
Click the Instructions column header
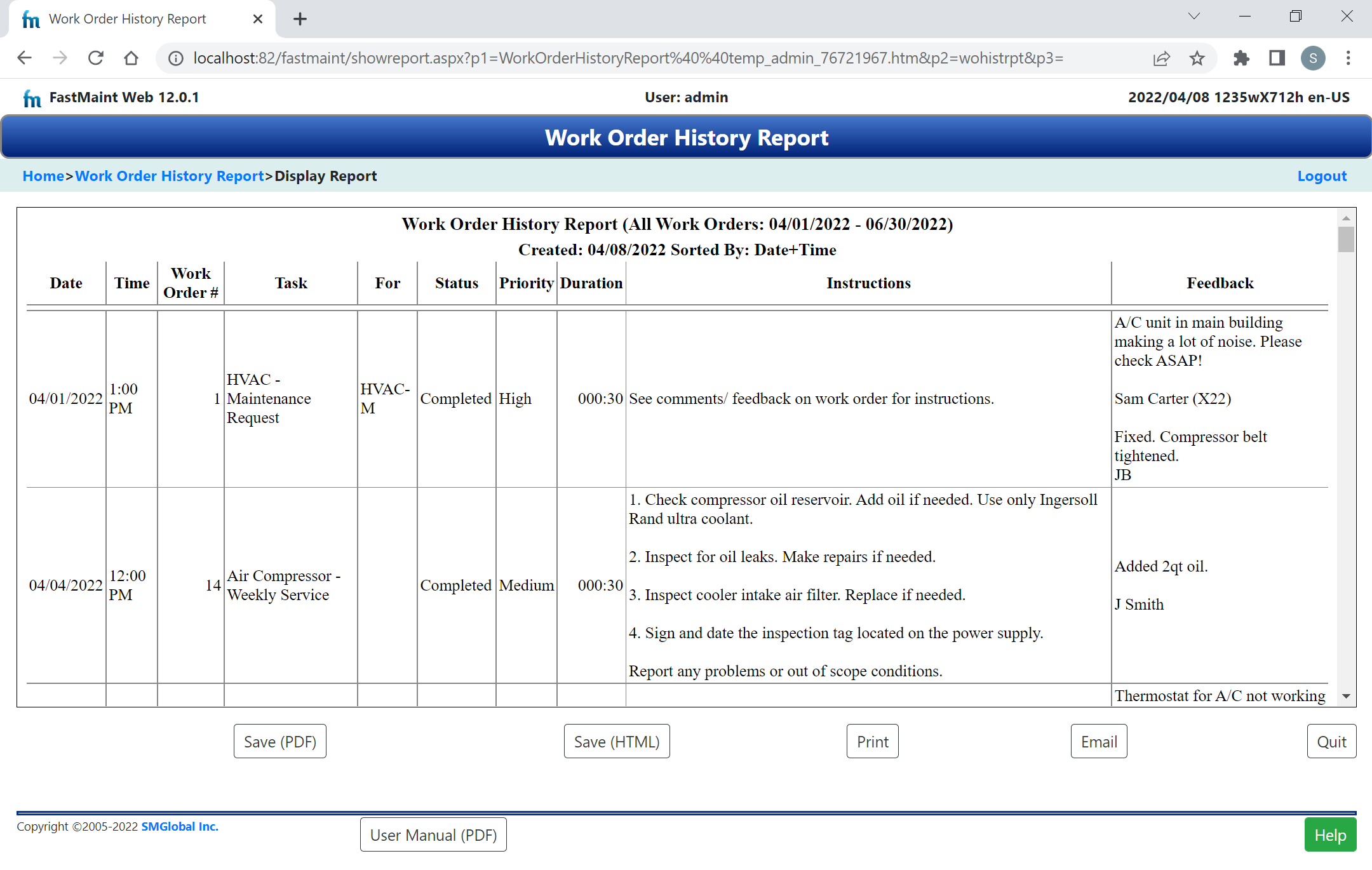[x=868, y=283]
